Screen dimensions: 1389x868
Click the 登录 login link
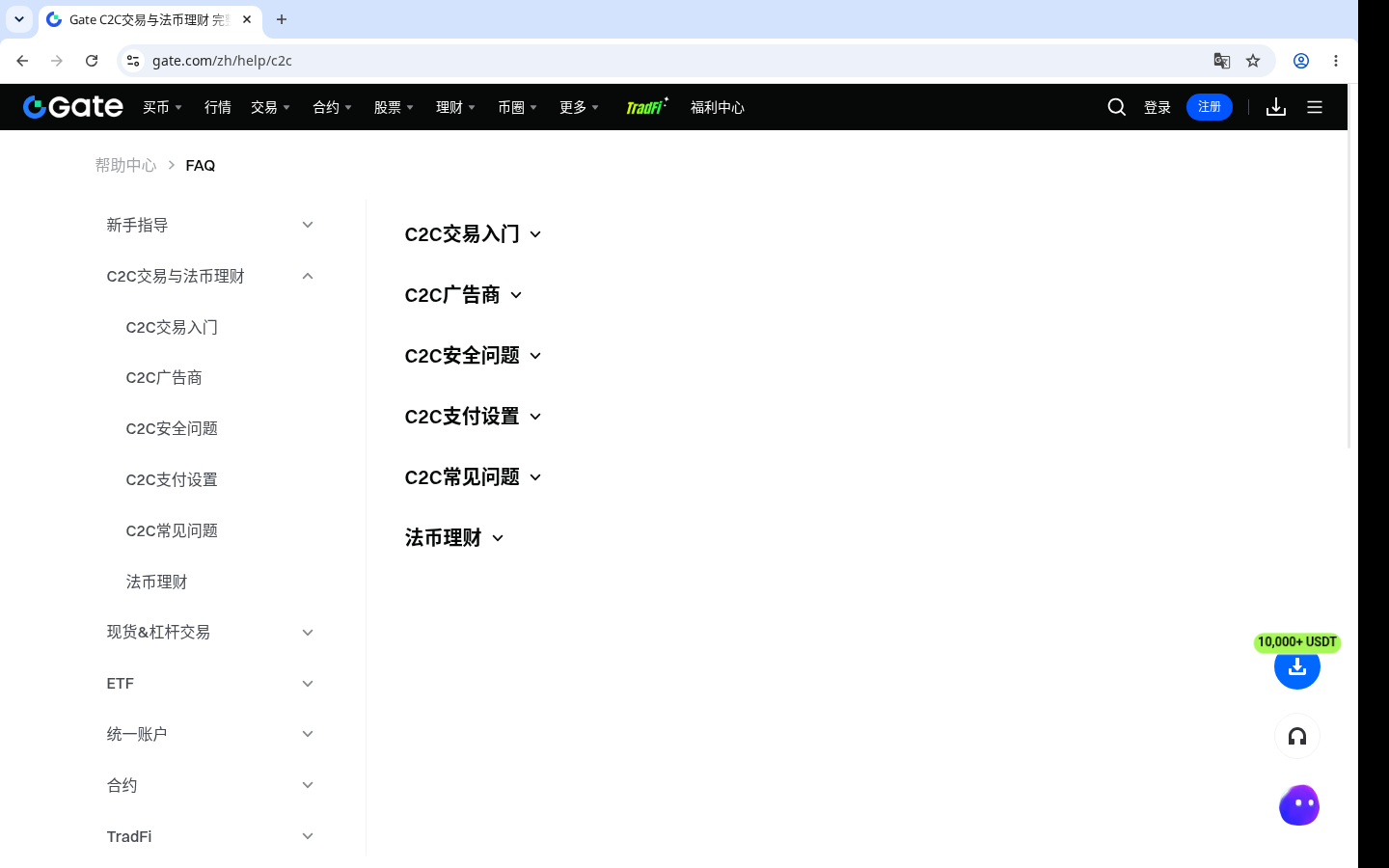point(1157,107)
